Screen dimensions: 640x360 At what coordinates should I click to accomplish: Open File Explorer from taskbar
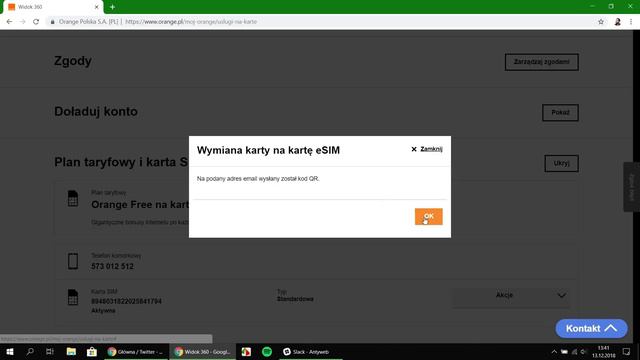click(71, 351)
